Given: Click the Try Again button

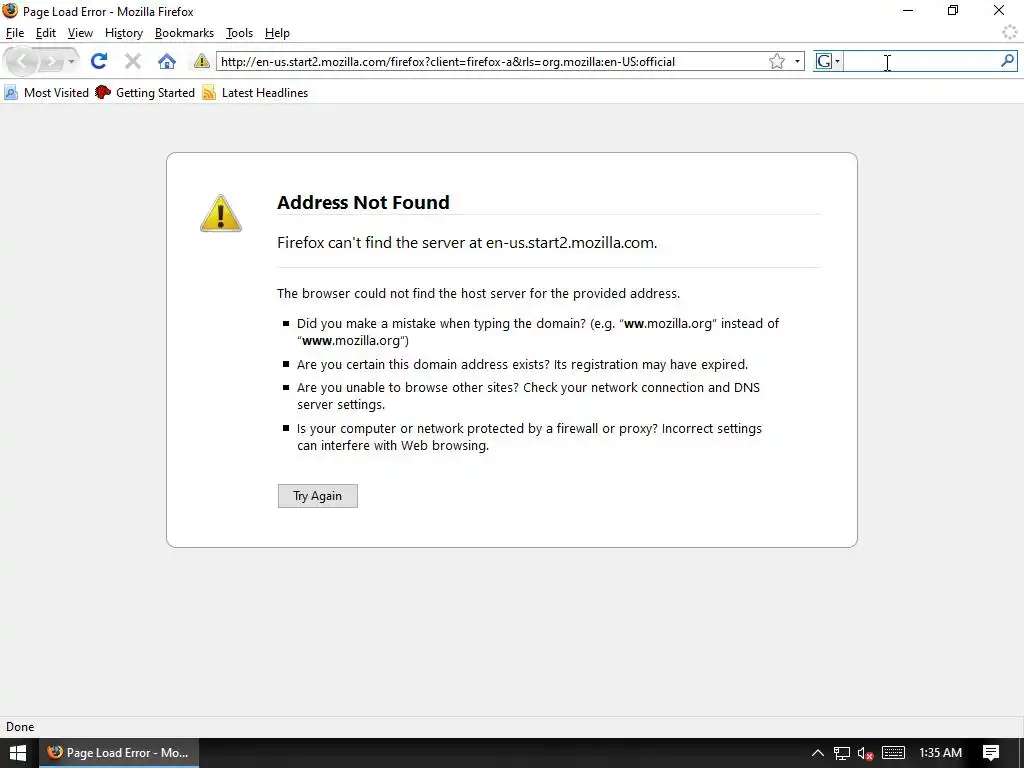Looking at the screenshot, I should [x=317, y=496].
